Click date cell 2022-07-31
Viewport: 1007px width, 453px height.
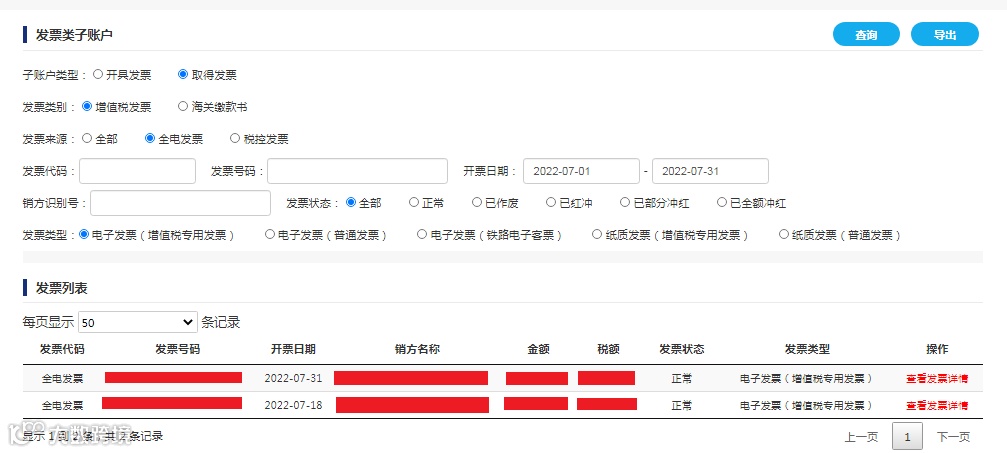pos(293,378)
